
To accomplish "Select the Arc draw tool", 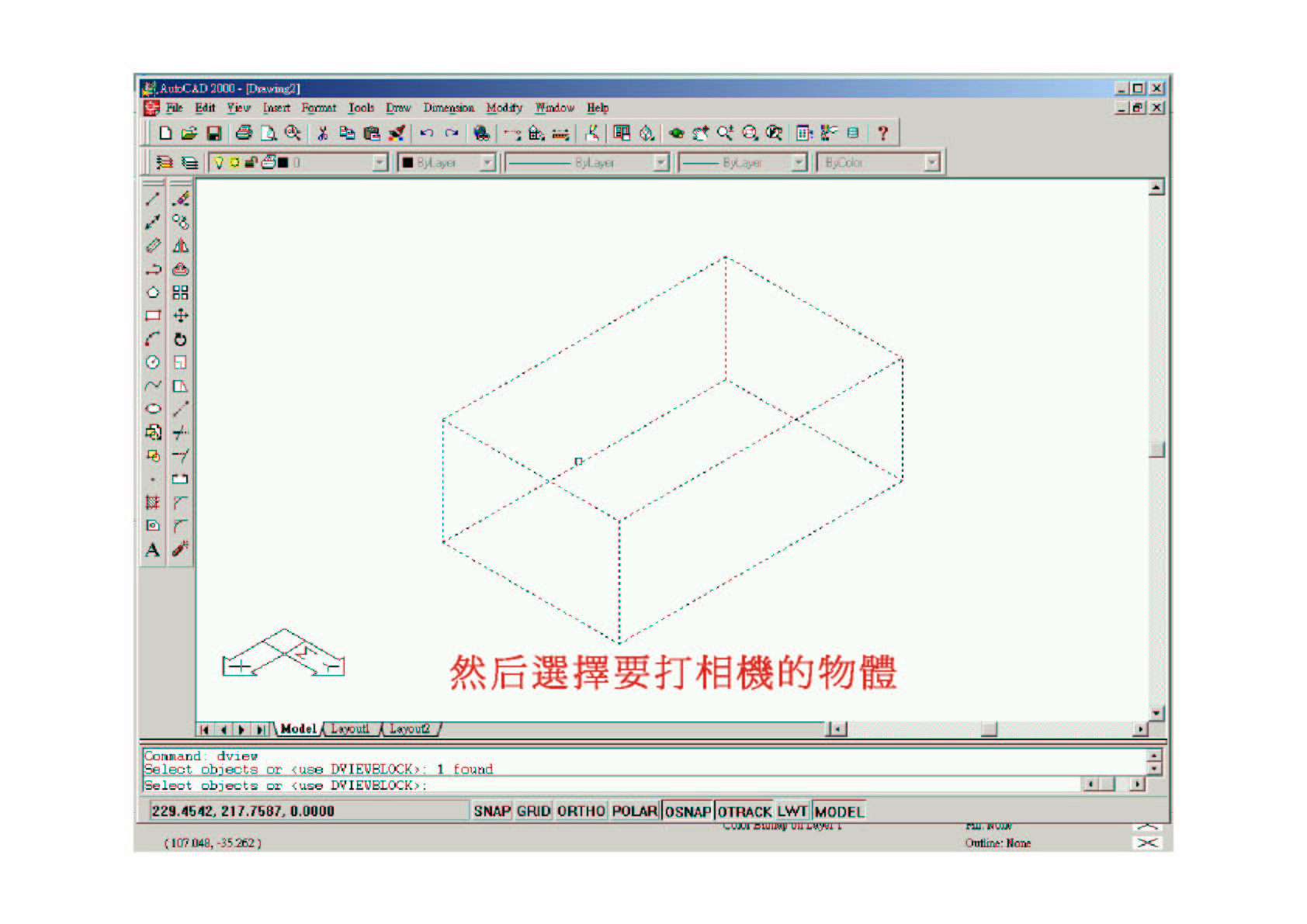I will coord(153,339).
